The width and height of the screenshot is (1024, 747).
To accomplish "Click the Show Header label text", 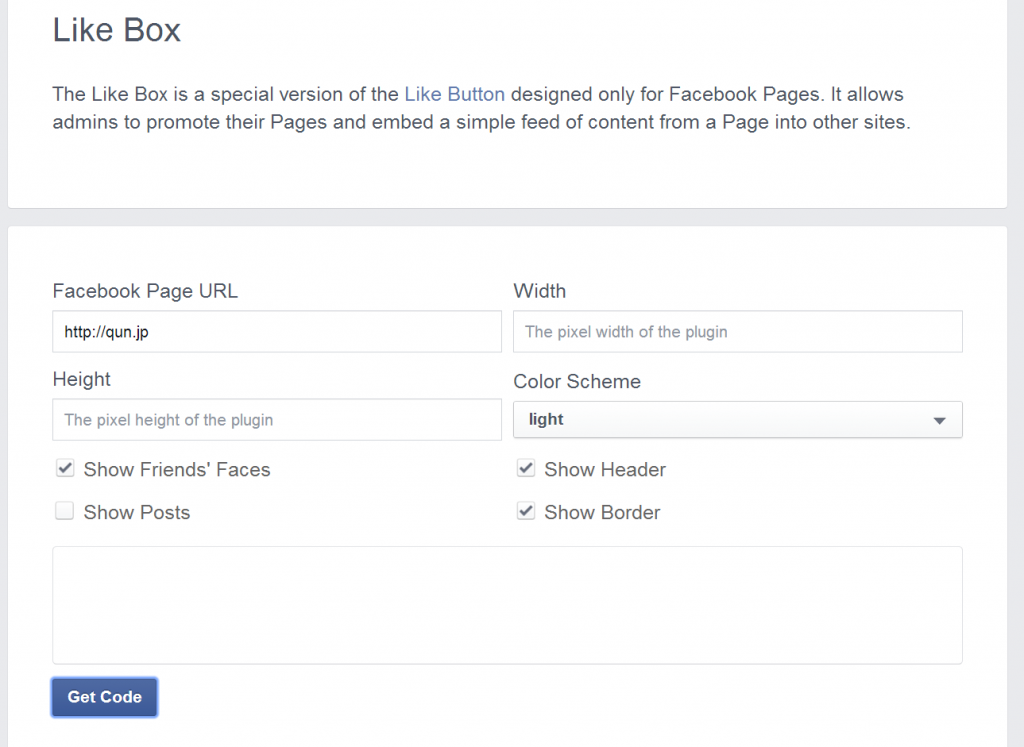I will [605, 470].
